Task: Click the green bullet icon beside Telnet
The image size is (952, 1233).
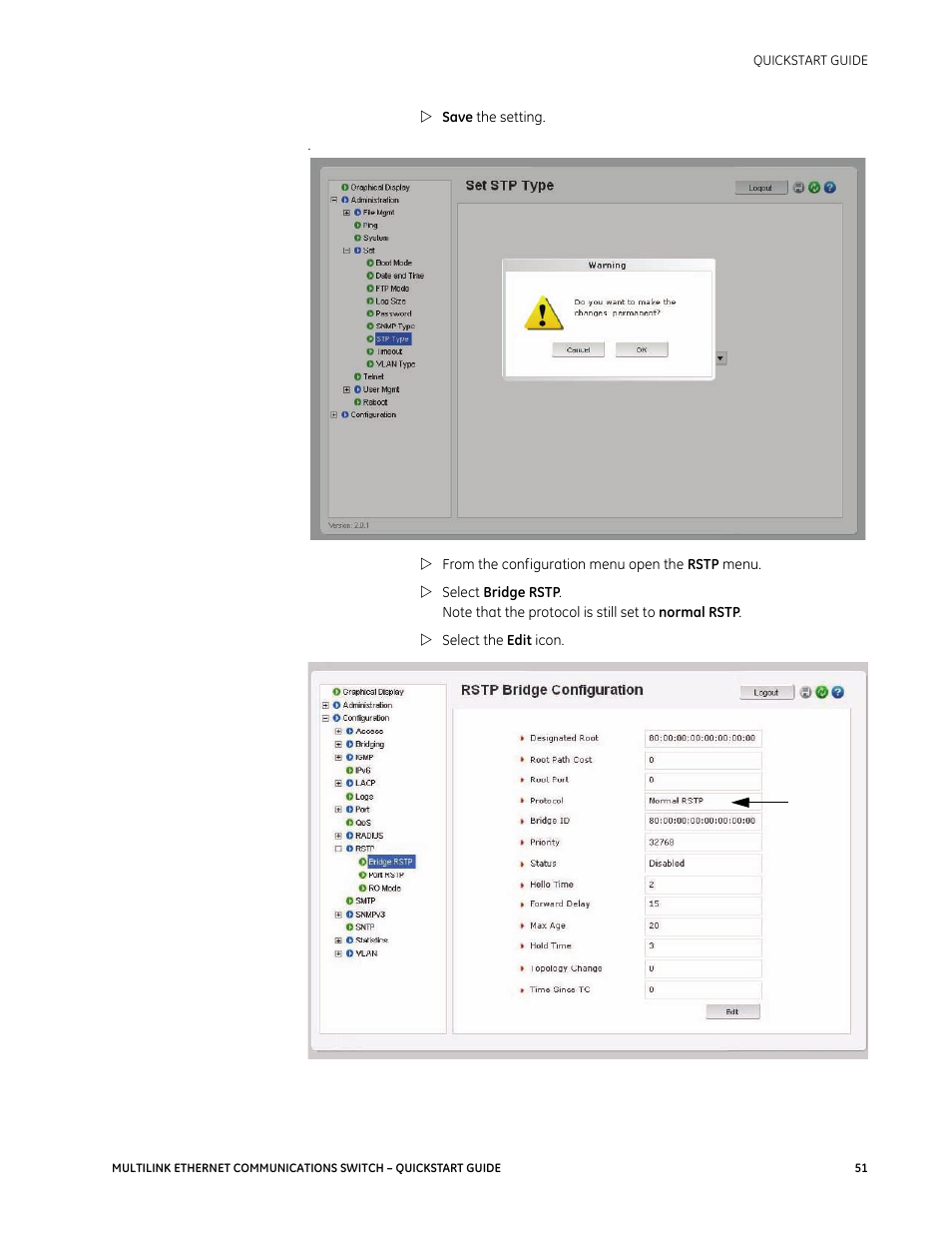Action: pyautogui.click(x=357, y=377)
